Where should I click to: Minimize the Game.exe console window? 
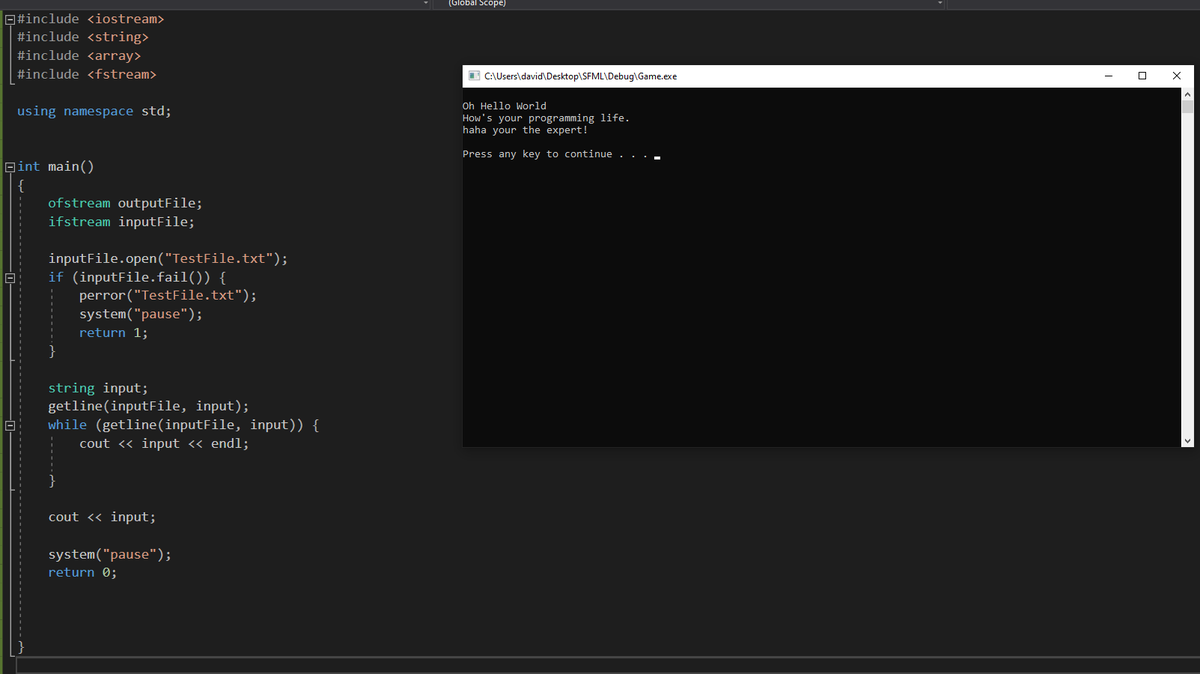coord(1108,76)
